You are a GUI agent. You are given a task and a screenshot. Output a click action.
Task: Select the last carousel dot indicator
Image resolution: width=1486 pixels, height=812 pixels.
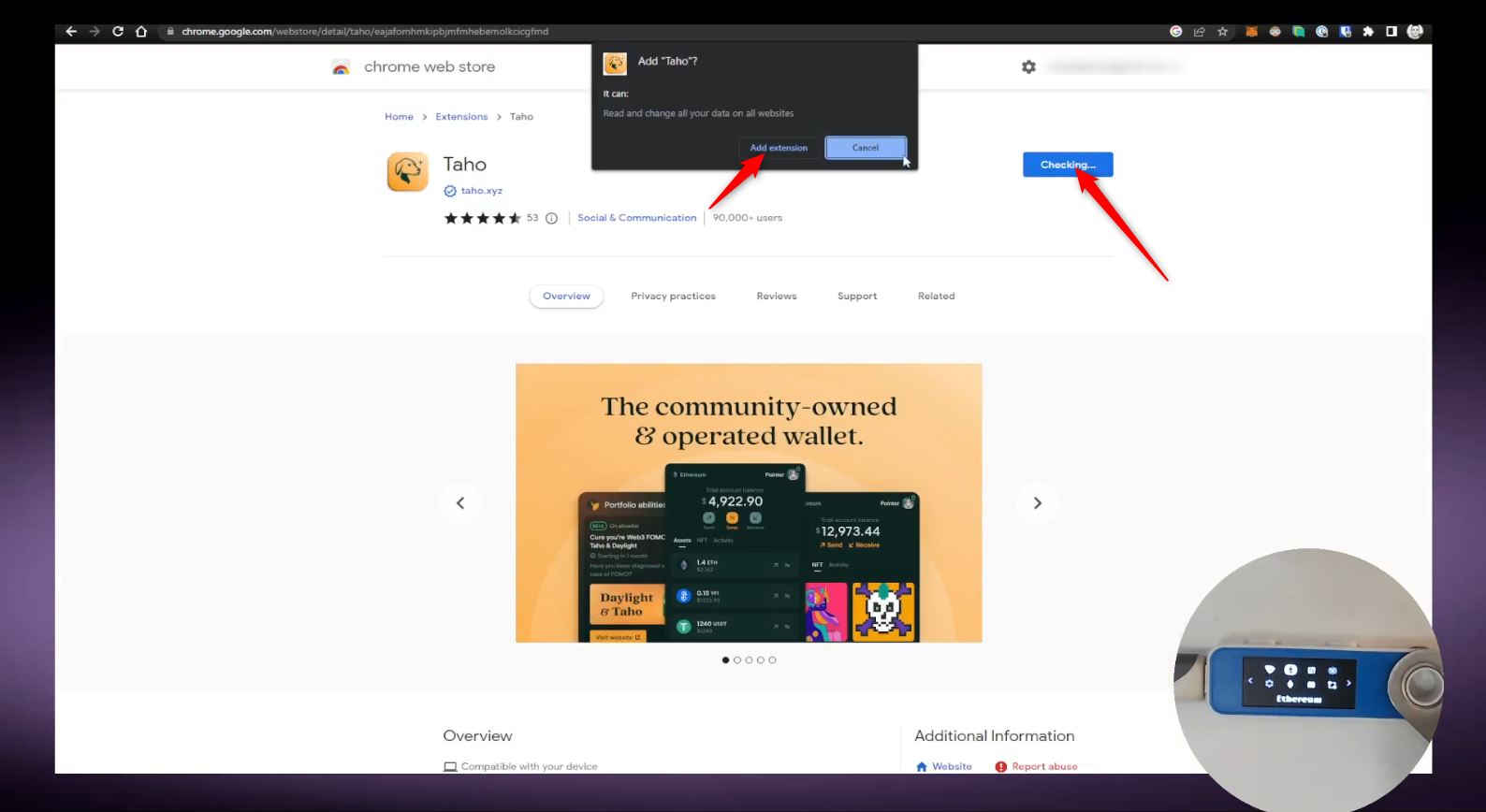(772, 660)
